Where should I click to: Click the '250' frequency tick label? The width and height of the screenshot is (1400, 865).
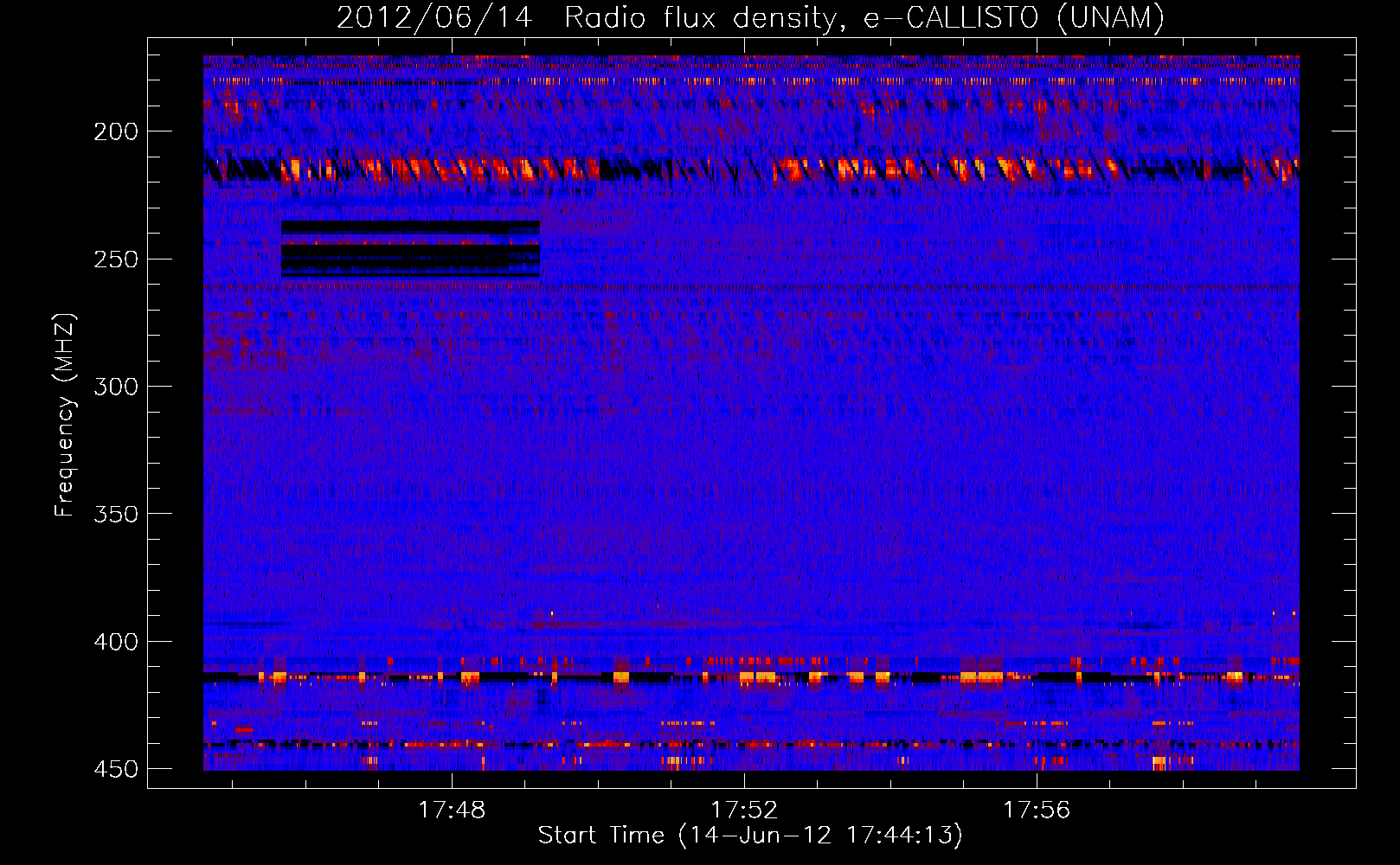tap(116, 259)
